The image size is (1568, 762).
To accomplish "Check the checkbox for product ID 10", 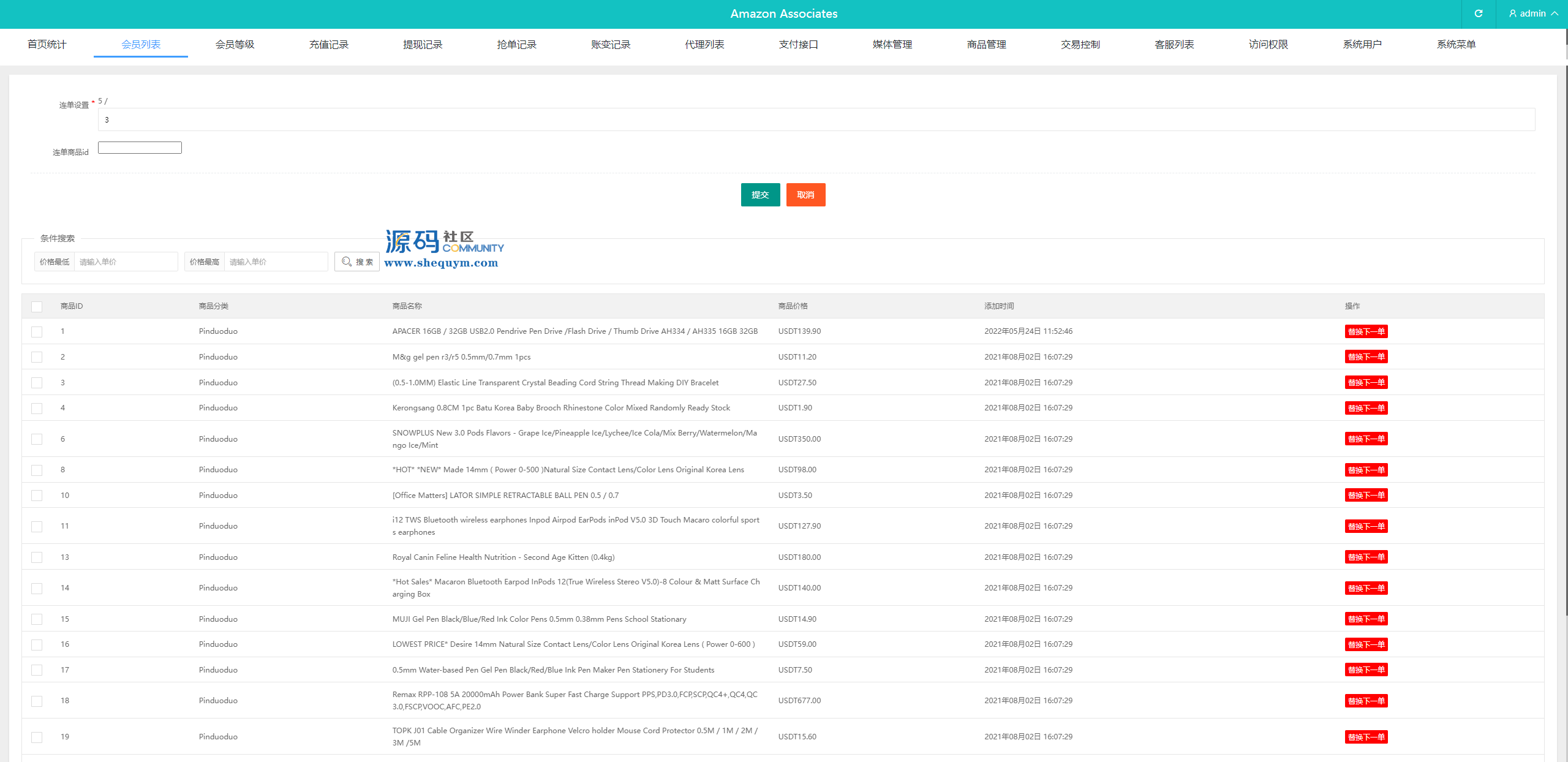I will [x=37, y=496].
